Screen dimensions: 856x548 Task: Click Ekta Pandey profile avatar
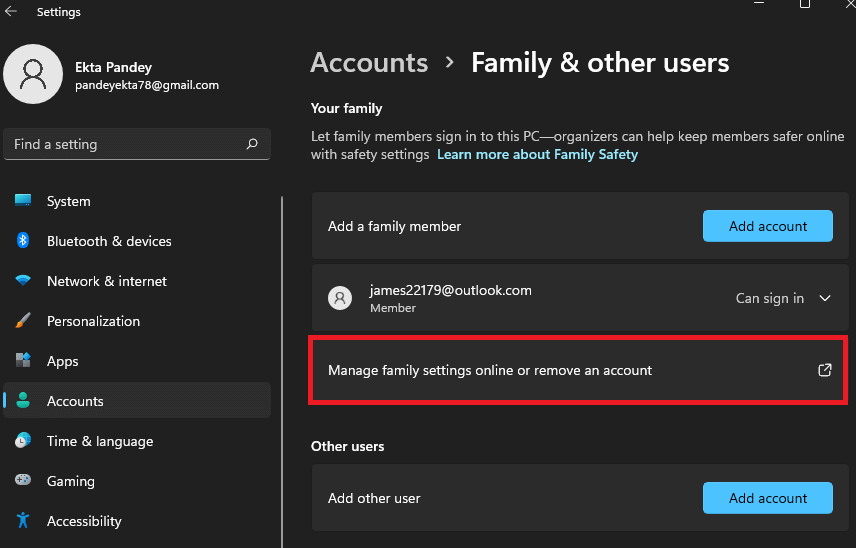33,75
